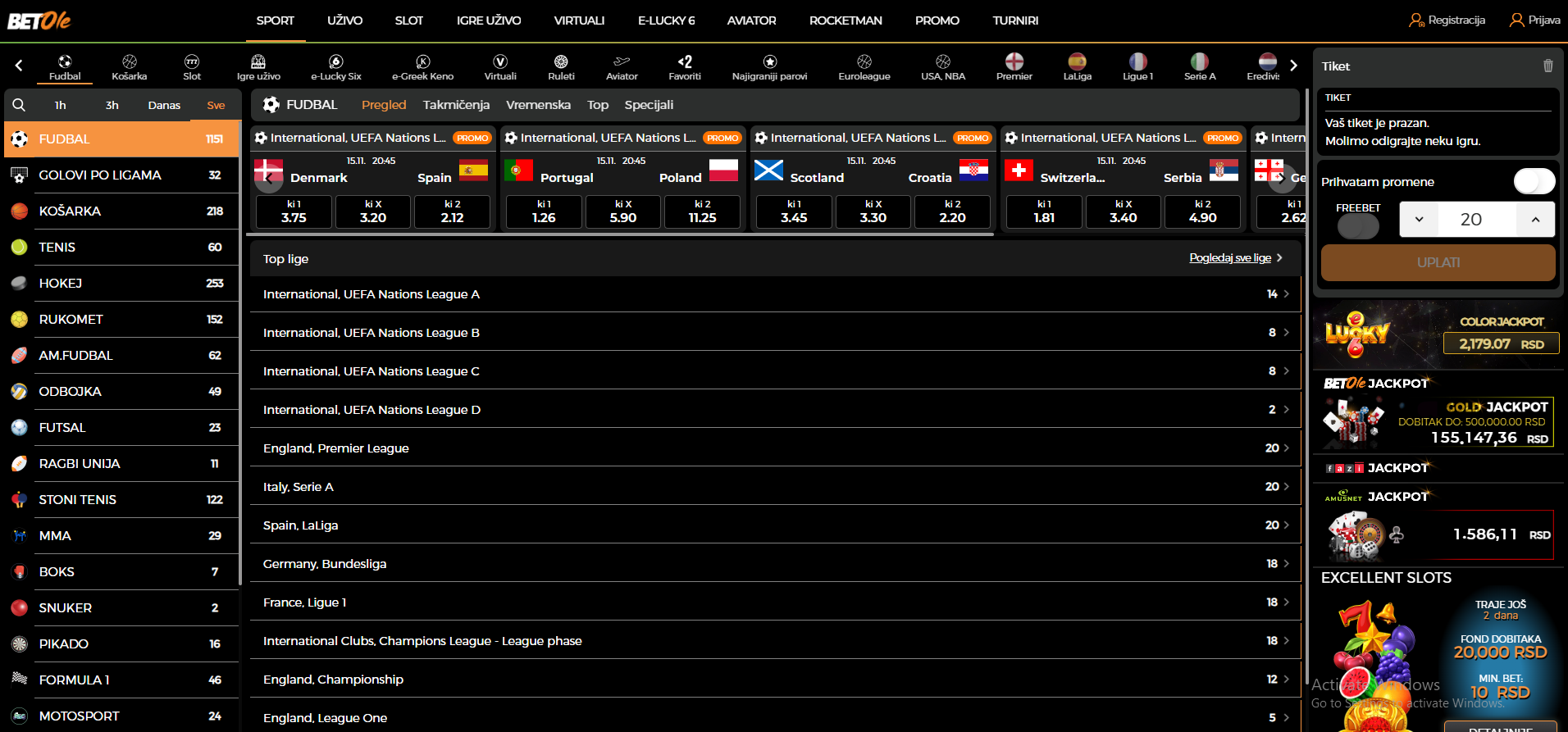The width and height of the screenshot is (1568, 732).
Task: Open Virtuali shortcut icon
Action: pos(500,61)
